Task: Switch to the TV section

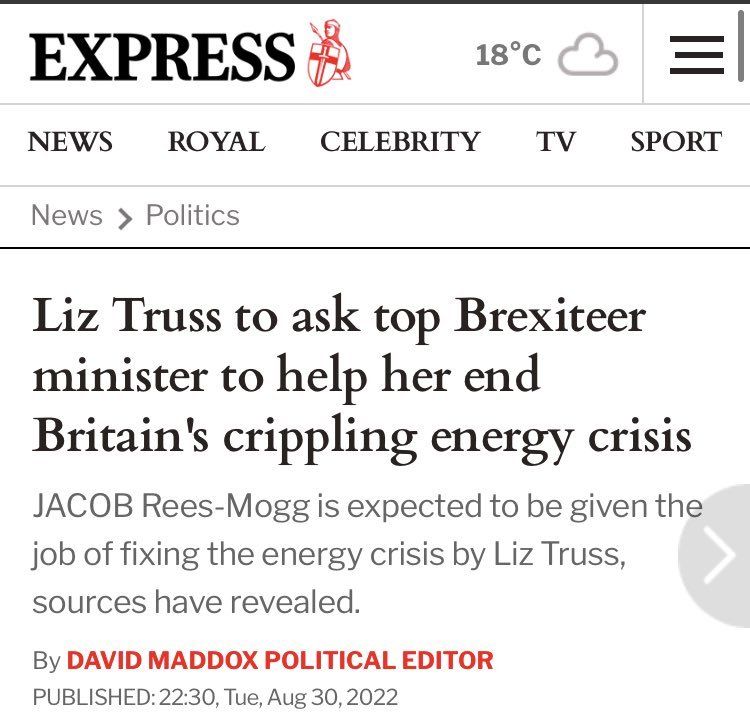Action: pyautogui.click(x=556, y=142)
